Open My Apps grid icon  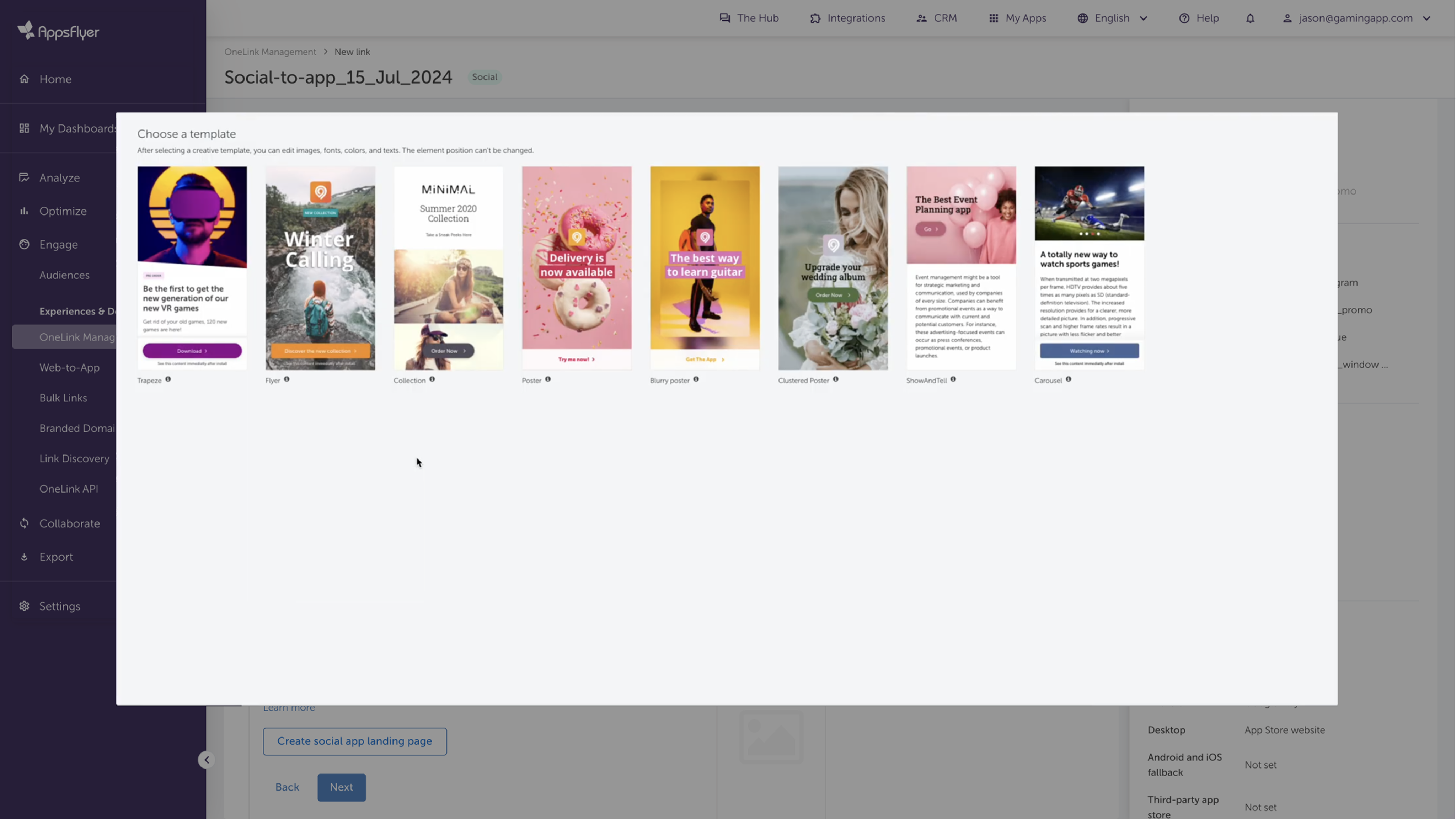[x=994, y=18]
